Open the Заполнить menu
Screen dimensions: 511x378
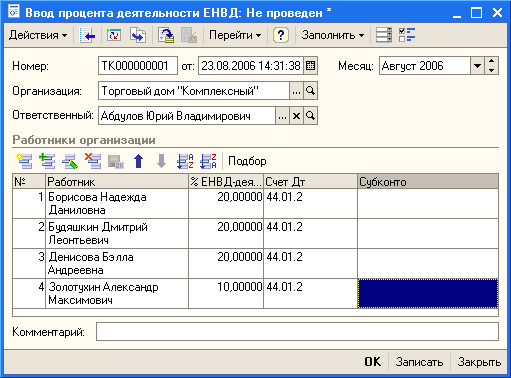(332, 35)
